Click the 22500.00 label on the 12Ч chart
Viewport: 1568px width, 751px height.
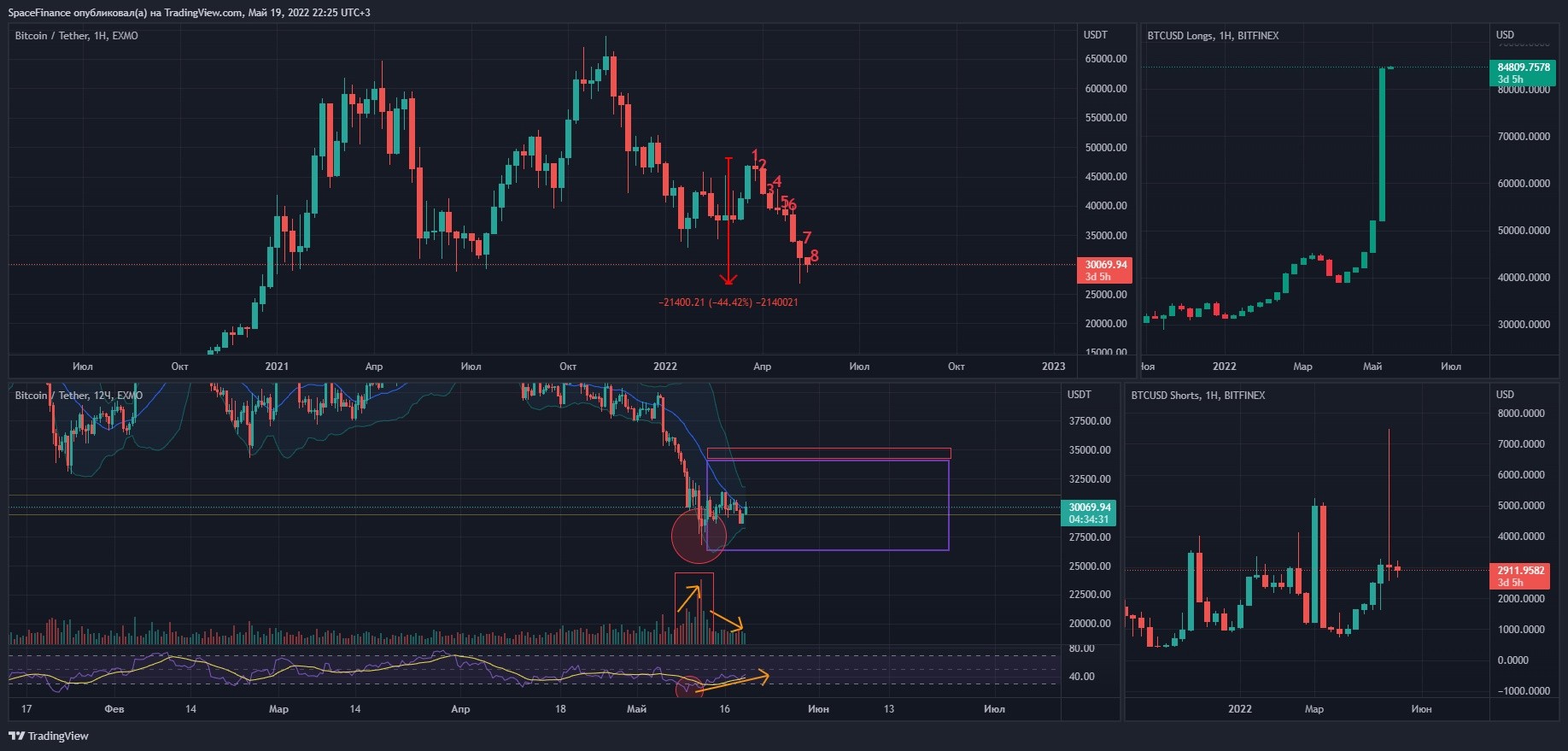tap(1090, 595)
